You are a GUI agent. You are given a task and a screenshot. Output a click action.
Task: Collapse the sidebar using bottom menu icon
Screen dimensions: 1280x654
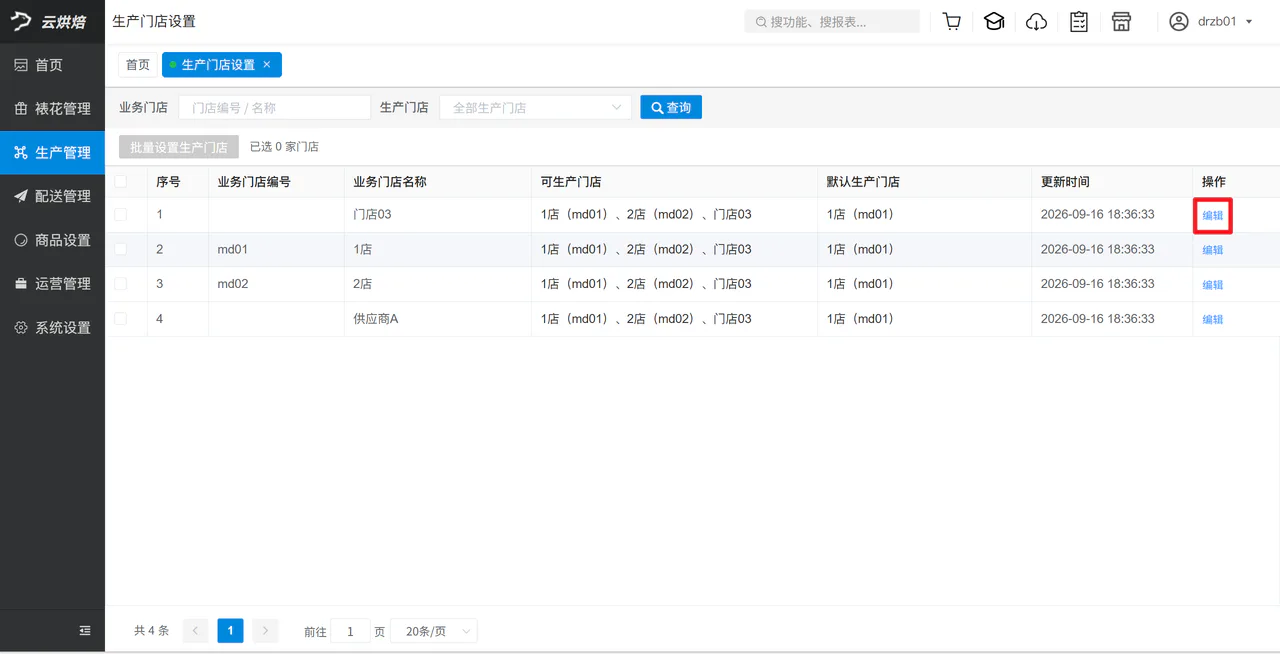(x=85, y=630)
